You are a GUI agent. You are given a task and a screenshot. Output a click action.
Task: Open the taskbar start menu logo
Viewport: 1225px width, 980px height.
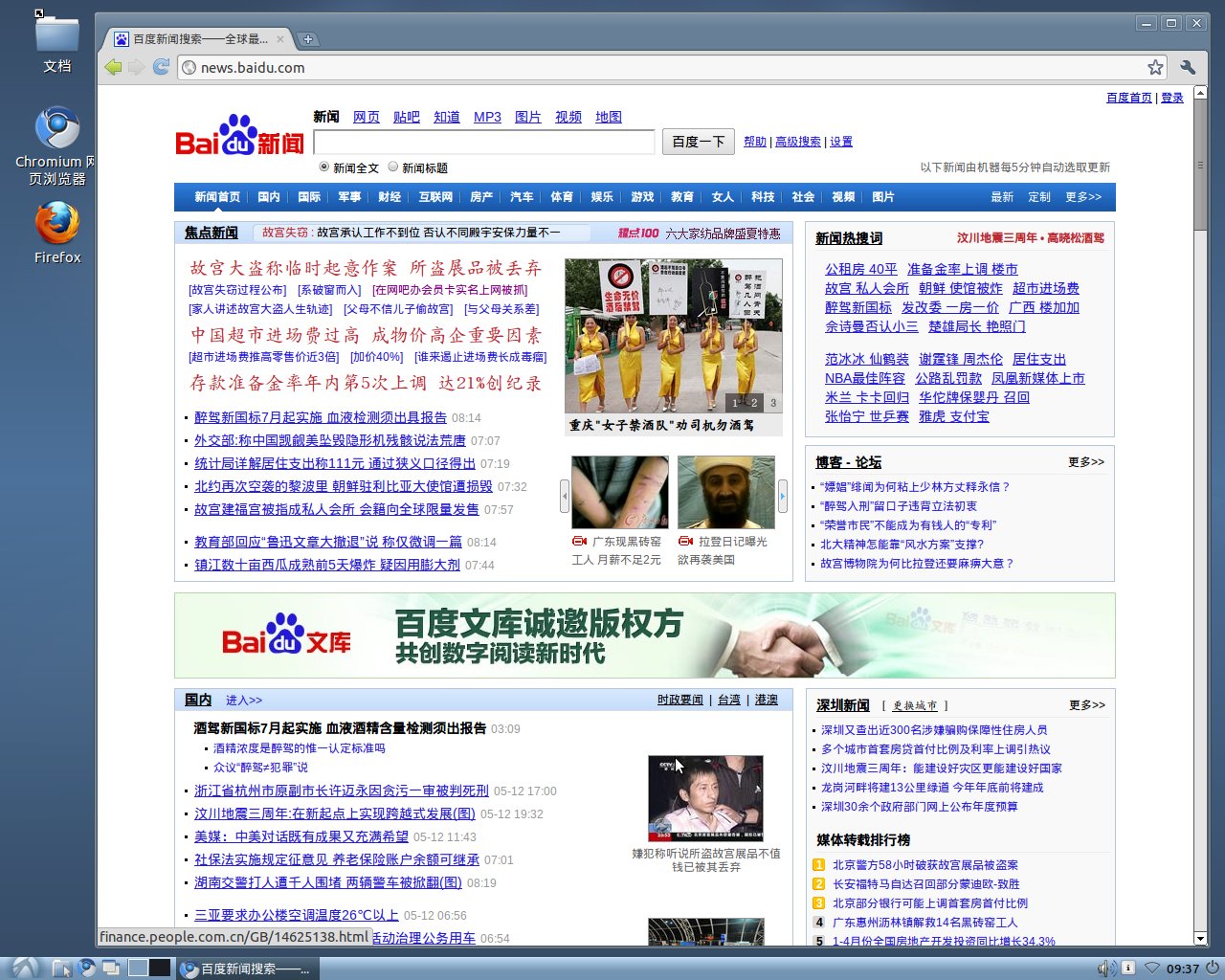(x=24, y=968)
